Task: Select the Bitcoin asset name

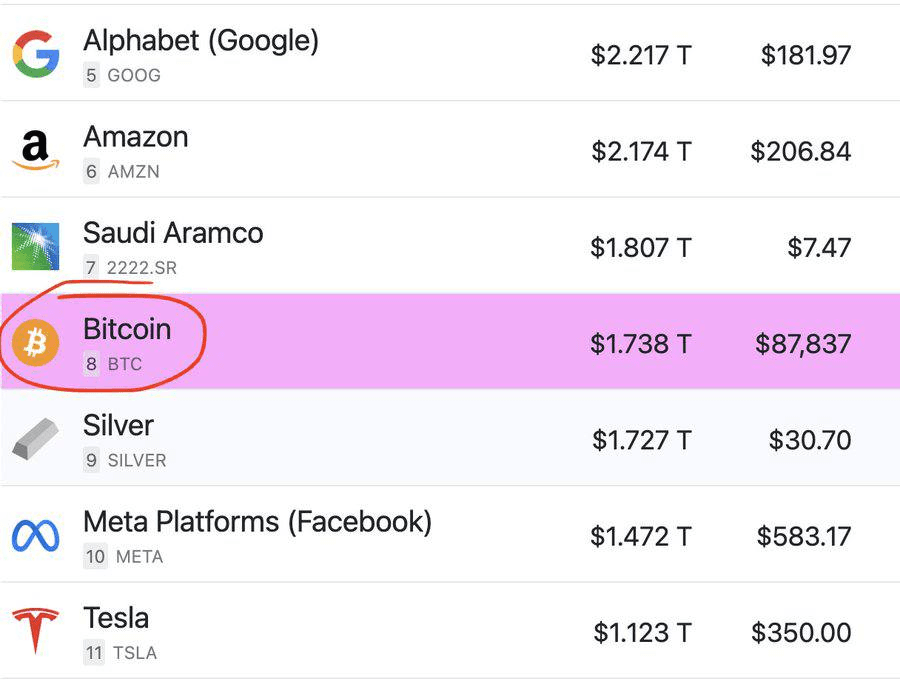Action: tap(127, 329)
